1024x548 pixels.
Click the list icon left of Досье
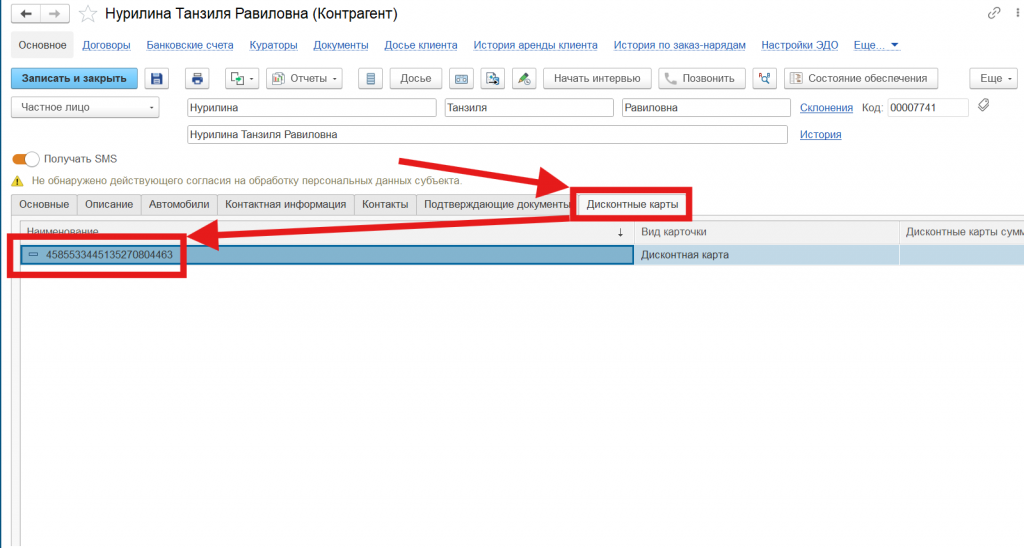371,78
